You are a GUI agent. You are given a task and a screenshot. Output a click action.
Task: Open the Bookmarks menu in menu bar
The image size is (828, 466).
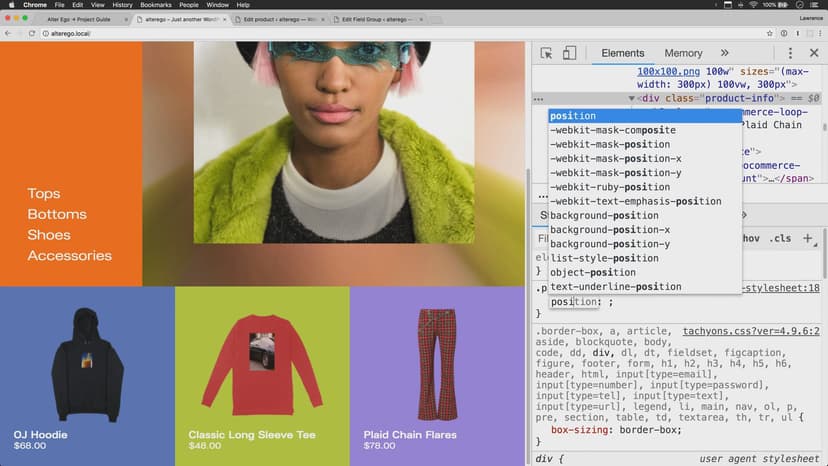coord(156,5)
